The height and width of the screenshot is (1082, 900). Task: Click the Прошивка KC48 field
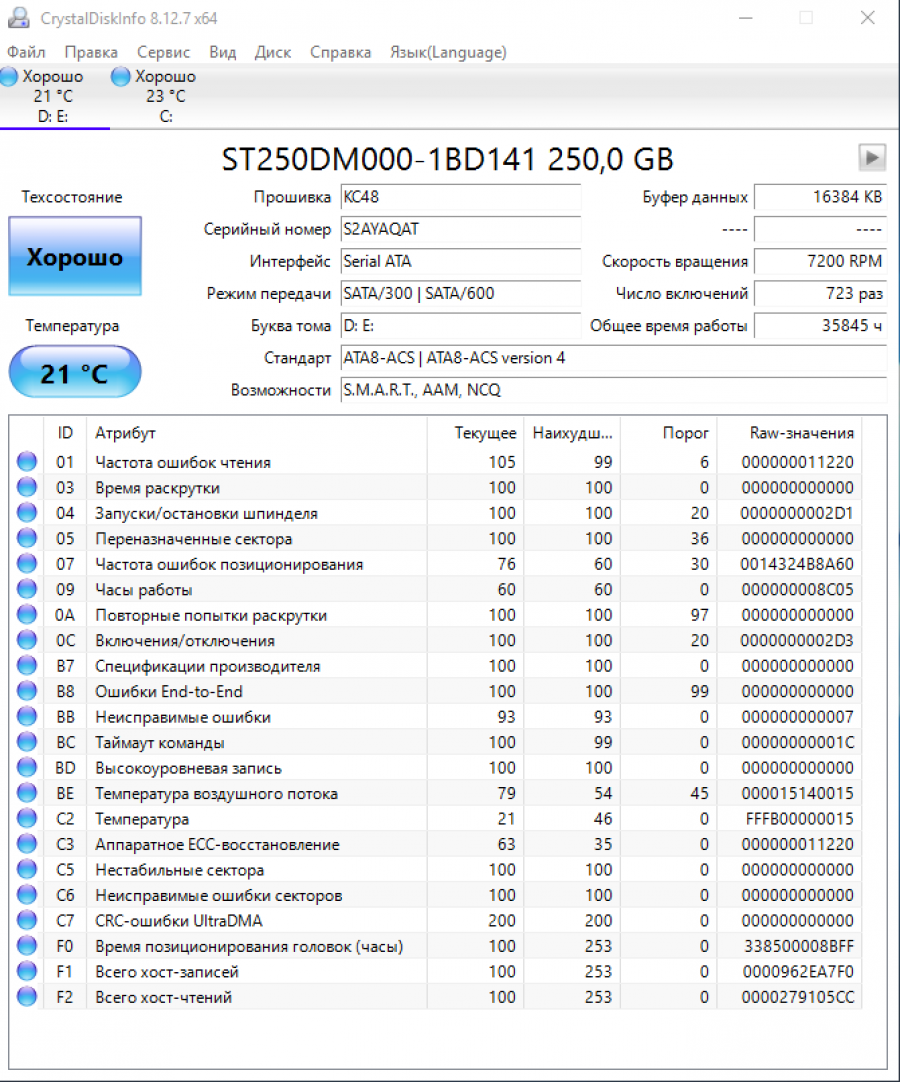(x=460, y=197)
